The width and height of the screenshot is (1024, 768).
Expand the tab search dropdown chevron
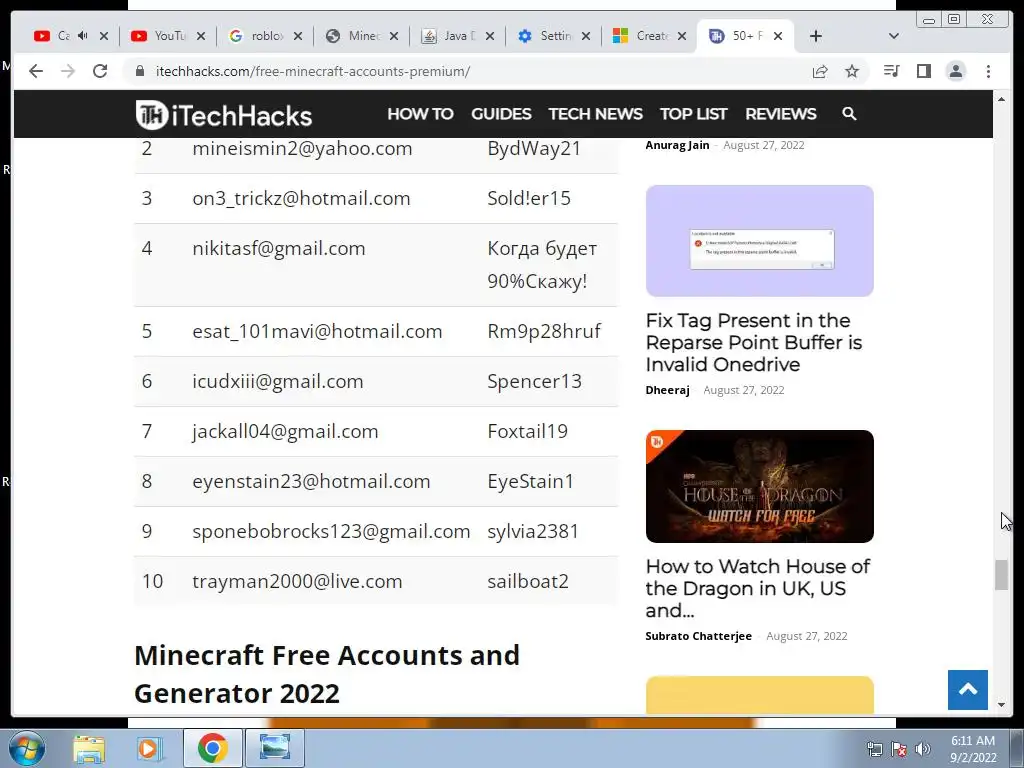pyautogui.click(x=894, y=36)
